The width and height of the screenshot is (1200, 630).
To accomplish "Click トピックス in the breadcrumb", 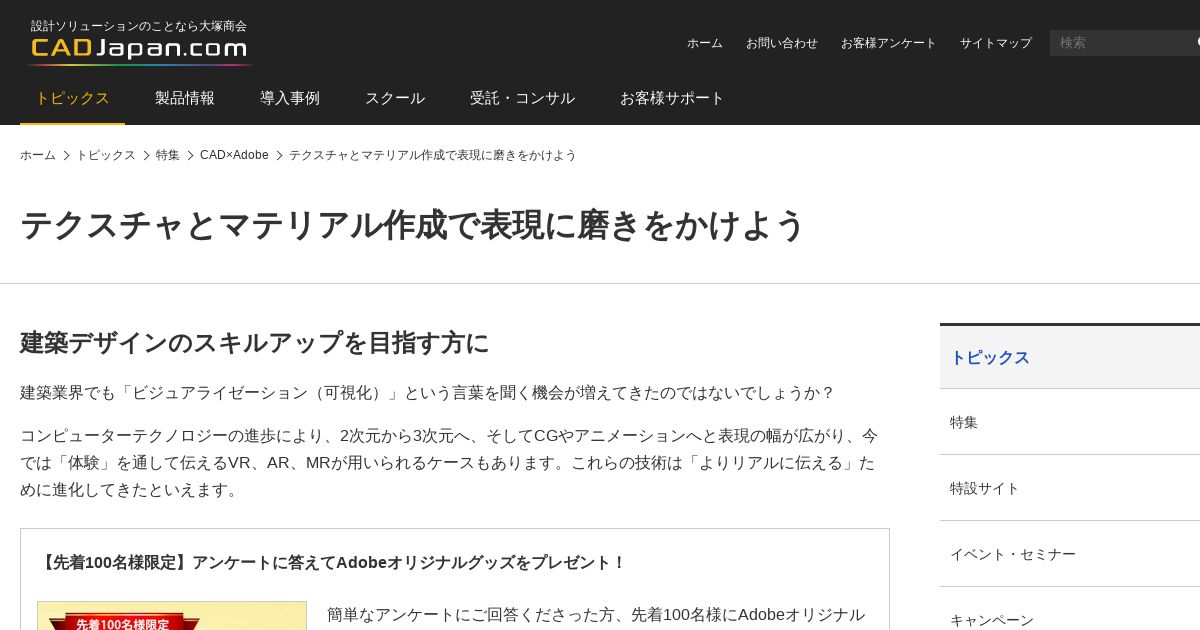I will [x=106, y=155].
